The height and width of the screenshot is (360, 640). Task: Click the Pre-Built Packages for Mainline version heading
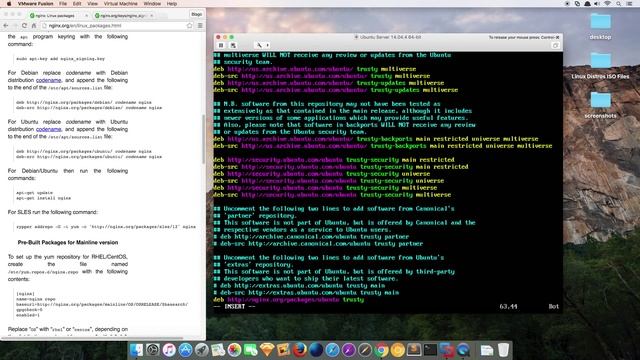coord(68,242)
